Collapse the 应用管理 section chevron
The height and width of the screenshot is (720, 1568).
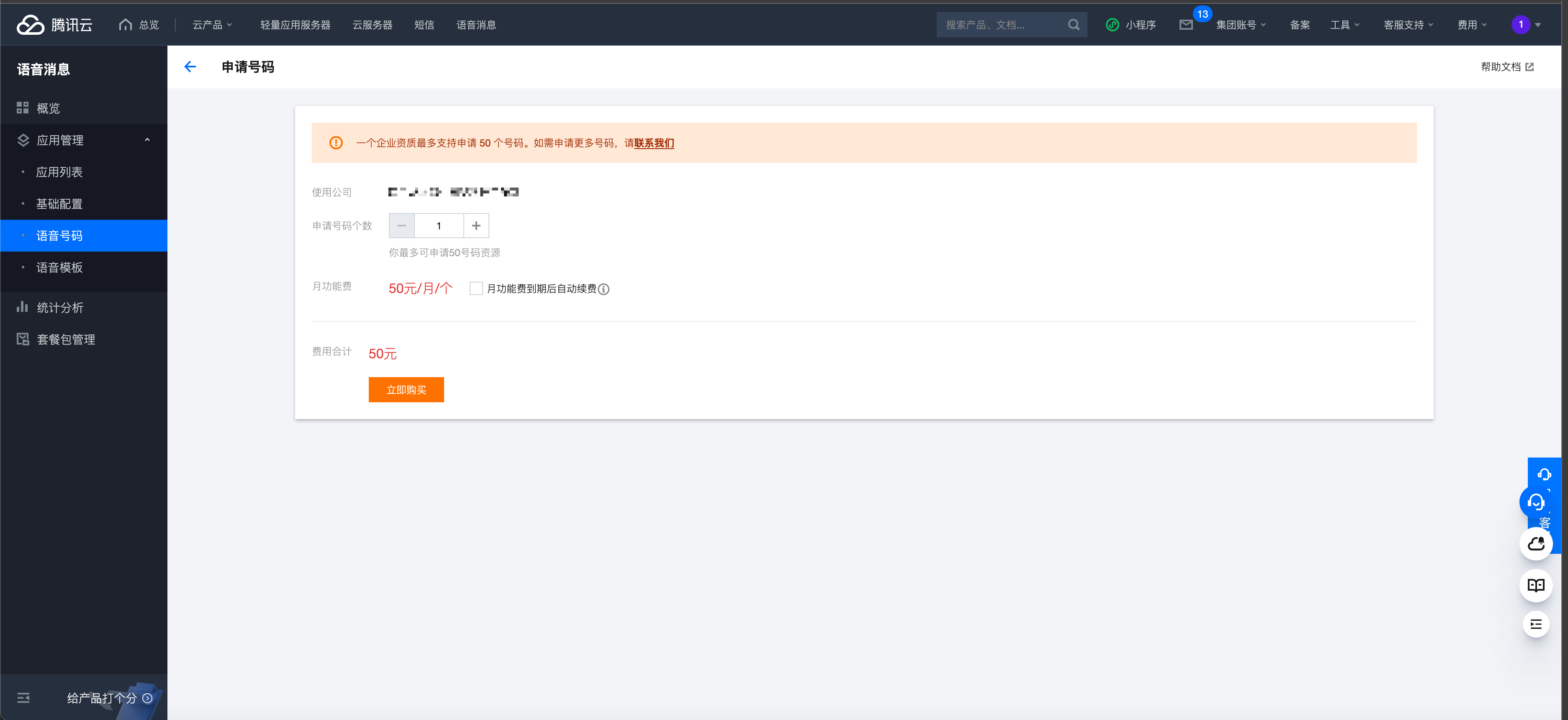pos(147,140)
